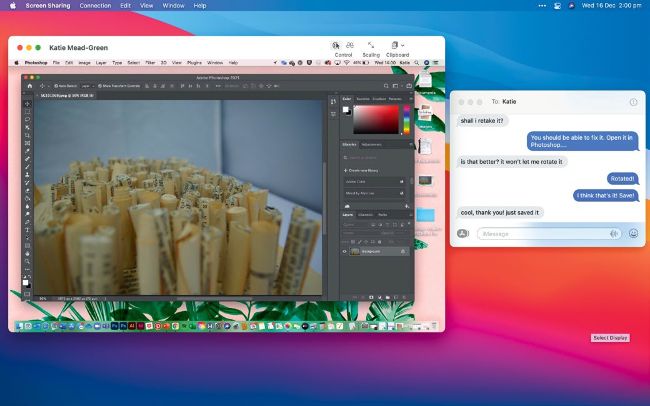Image resolution: width=650 pixels, height=406 pixels.
Task: Toggle Show Transform Controls checkbox
Action: pos(101,86)
